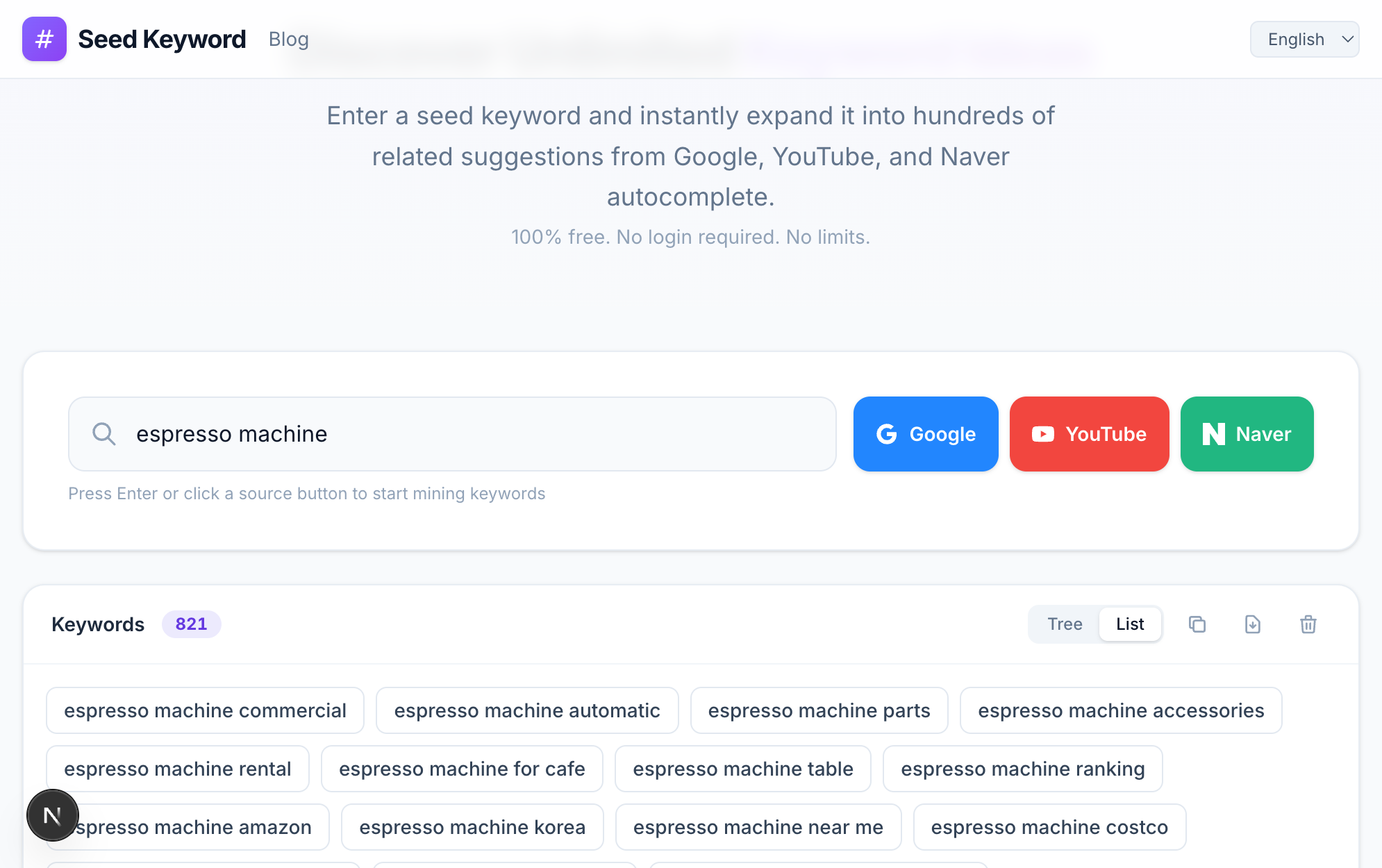Mine keywords from Google

[x=926, y=434]
